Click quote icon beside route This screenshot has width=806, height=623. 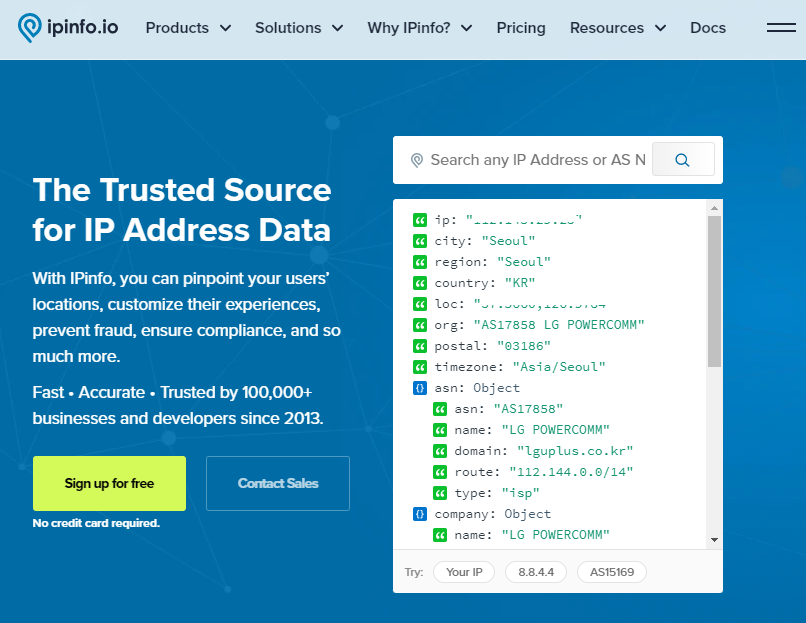pos(439,472)
